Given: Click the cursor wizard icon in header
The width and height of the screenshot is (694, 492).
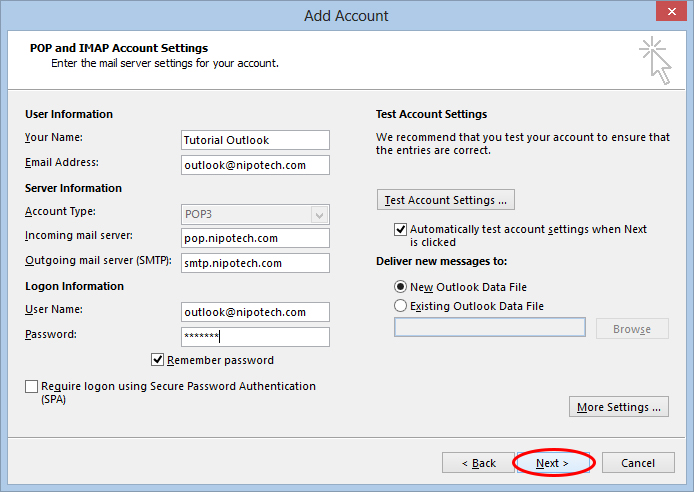Looking at the screenshot, I should pos(655,61).
